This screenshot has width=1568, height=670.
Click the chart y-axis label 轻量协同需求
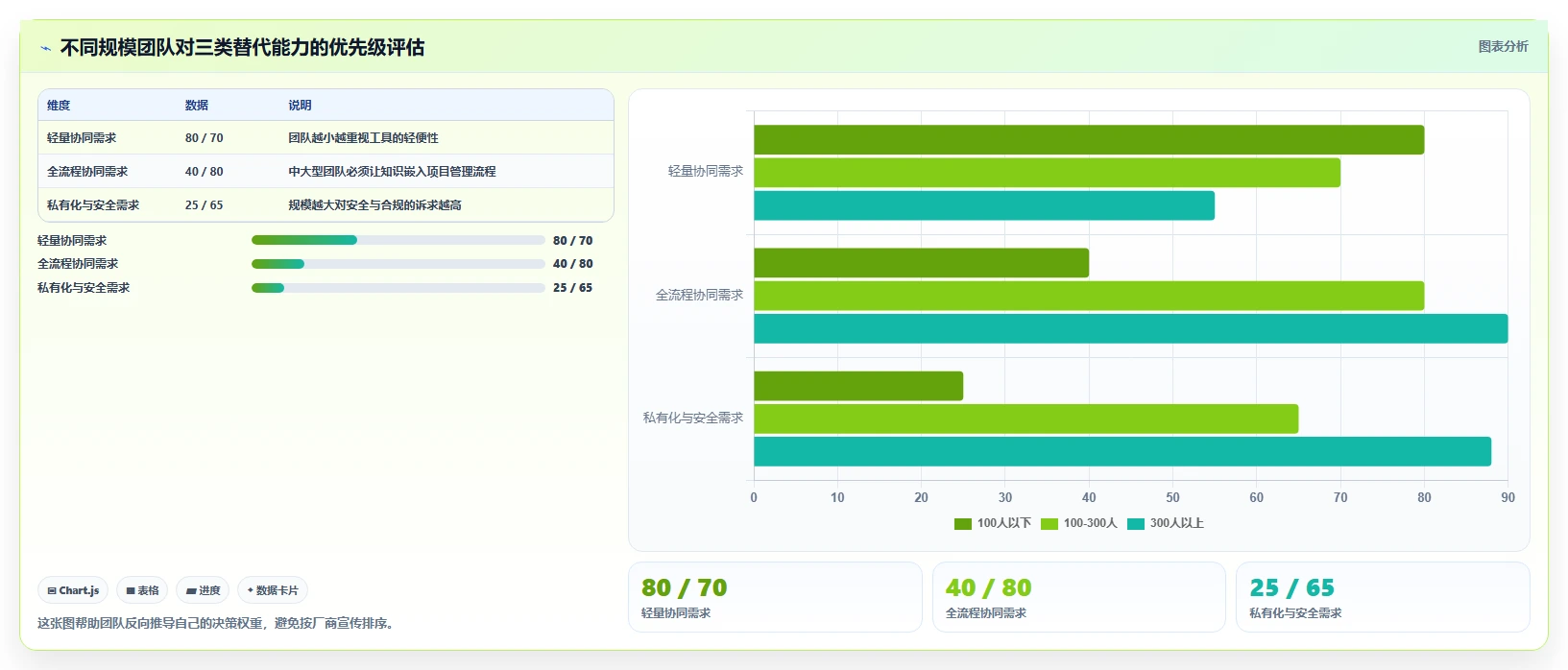(x=706, y=171)
